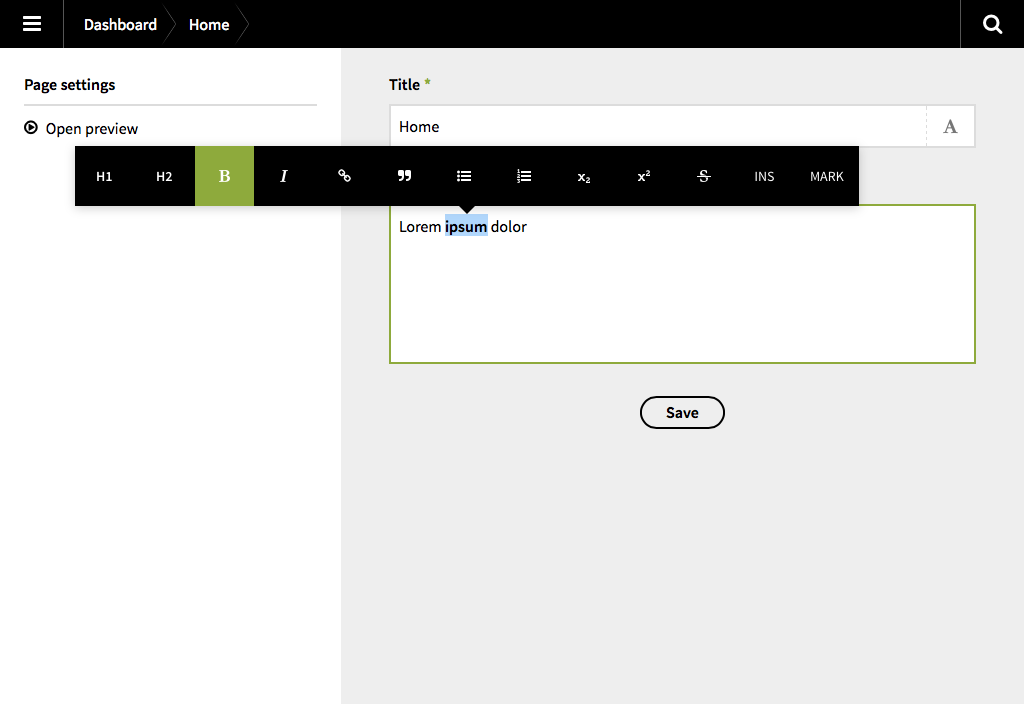Apply subscript formatting
This screenshot has height=704, width=1024.
point(584,176)
